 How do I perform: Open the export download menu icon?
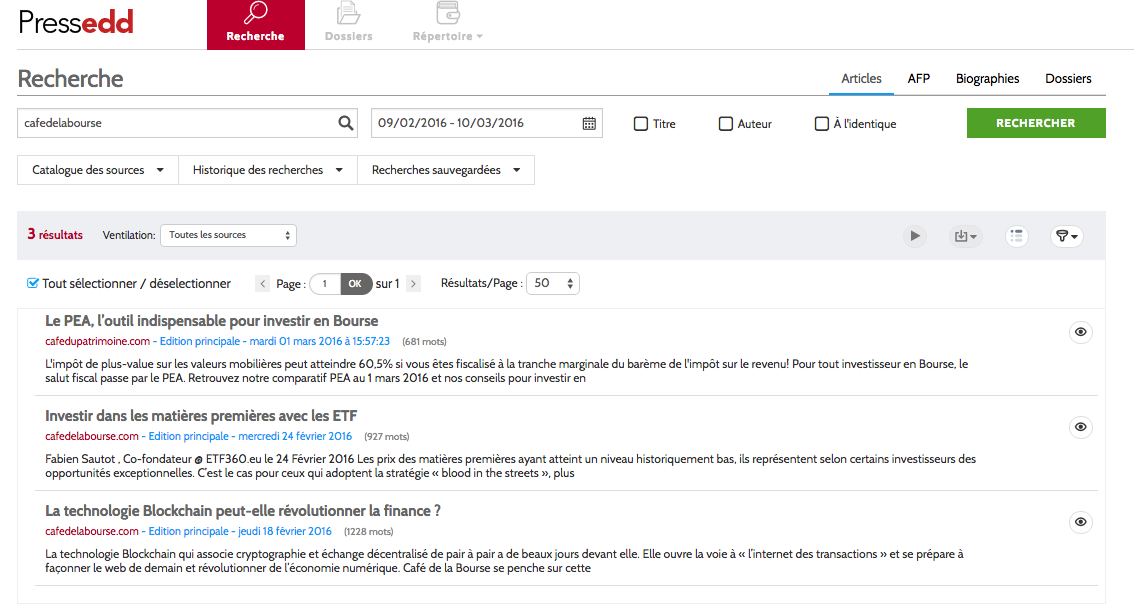click(965, 236)
